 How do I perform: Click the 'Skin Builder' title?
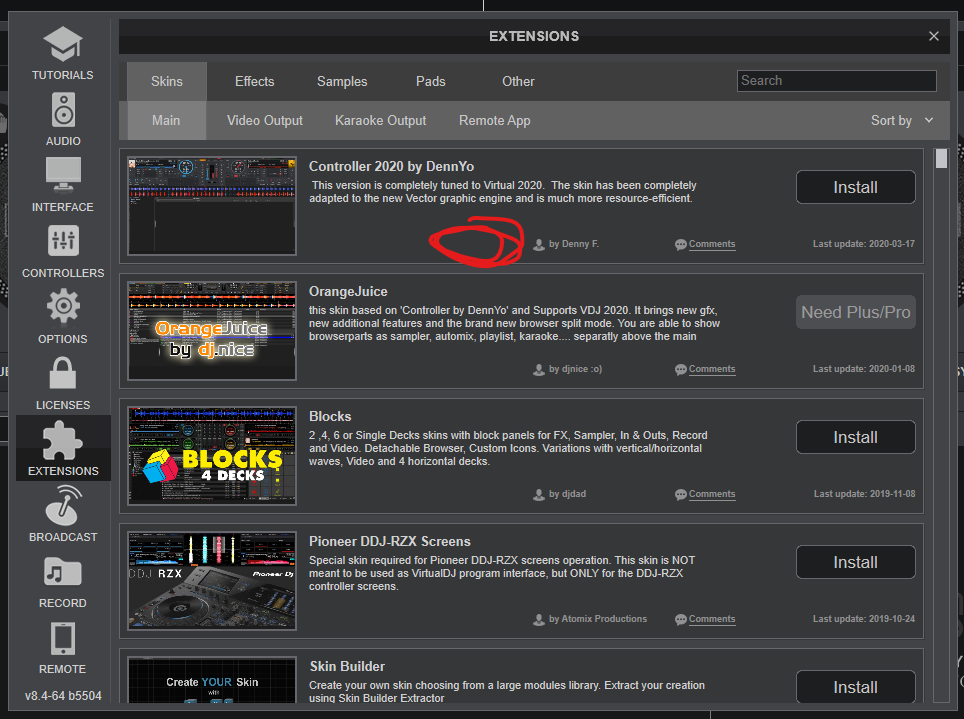[x=347, y=666]
